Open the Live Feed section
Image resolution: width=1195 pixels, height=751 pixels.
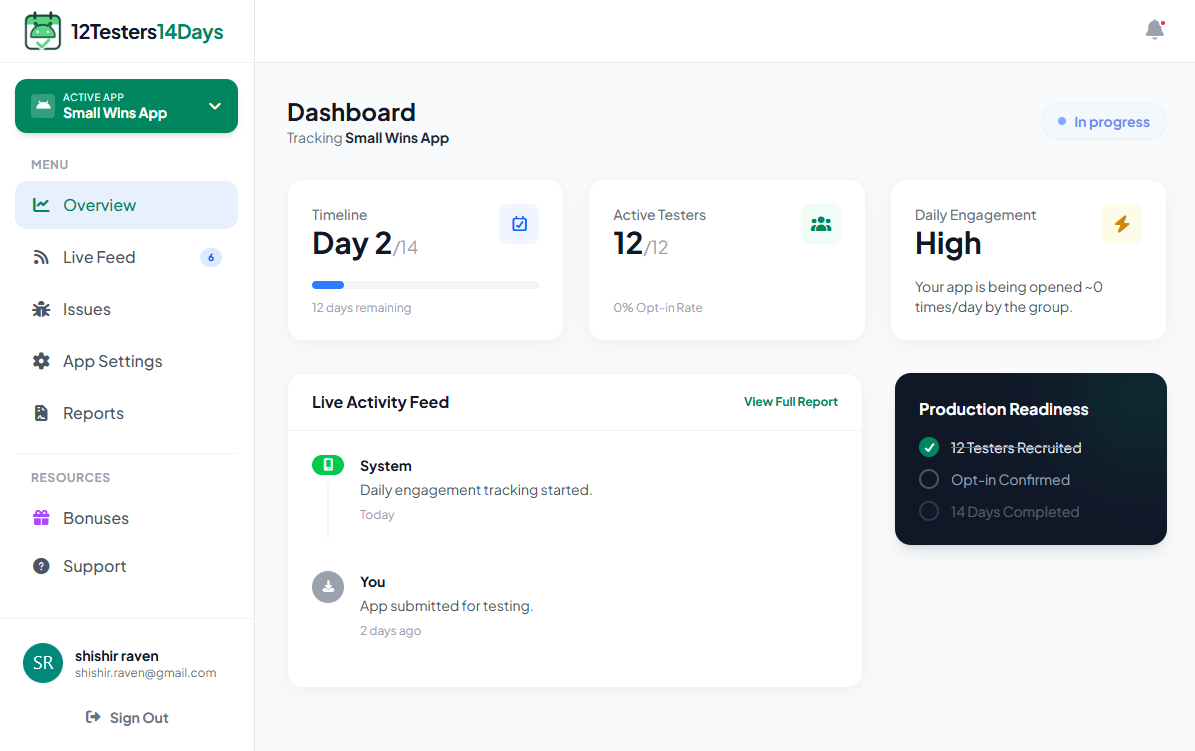98,257
